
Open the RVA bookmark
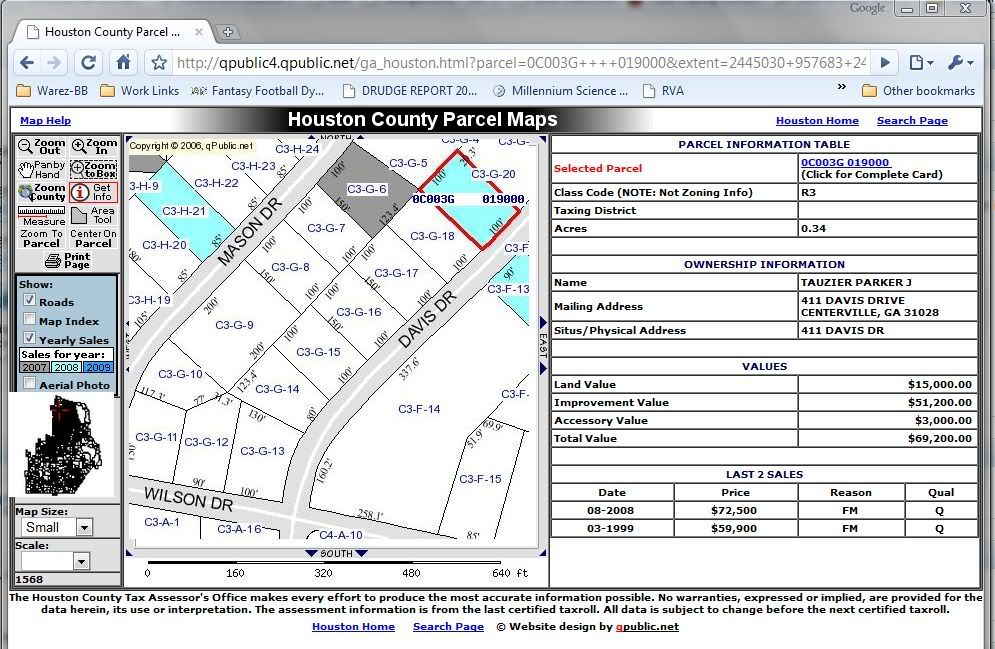pyautogui.click(x=664, y=91)
